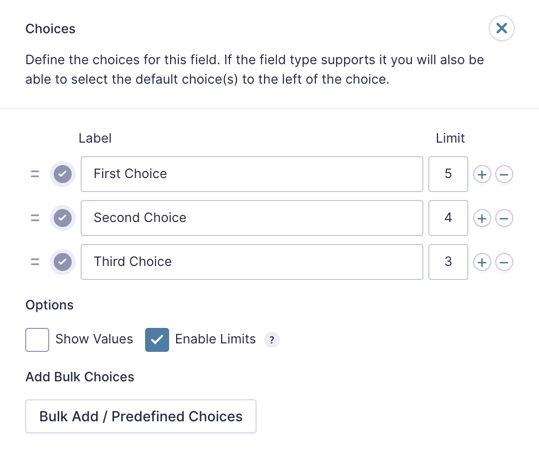Toggle default selection for Second Choice
The height and width of the screenshot is (458, 539).
pyautogui.click(x=63, y=218)
